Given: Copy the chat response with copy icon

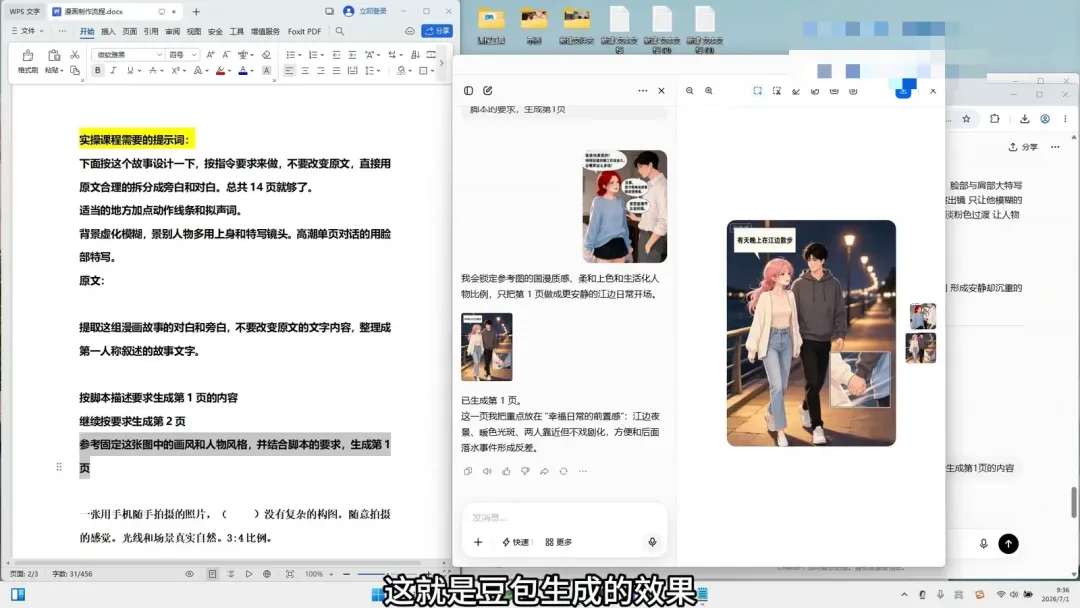Looking at the screenshot, I should point(468,471).
